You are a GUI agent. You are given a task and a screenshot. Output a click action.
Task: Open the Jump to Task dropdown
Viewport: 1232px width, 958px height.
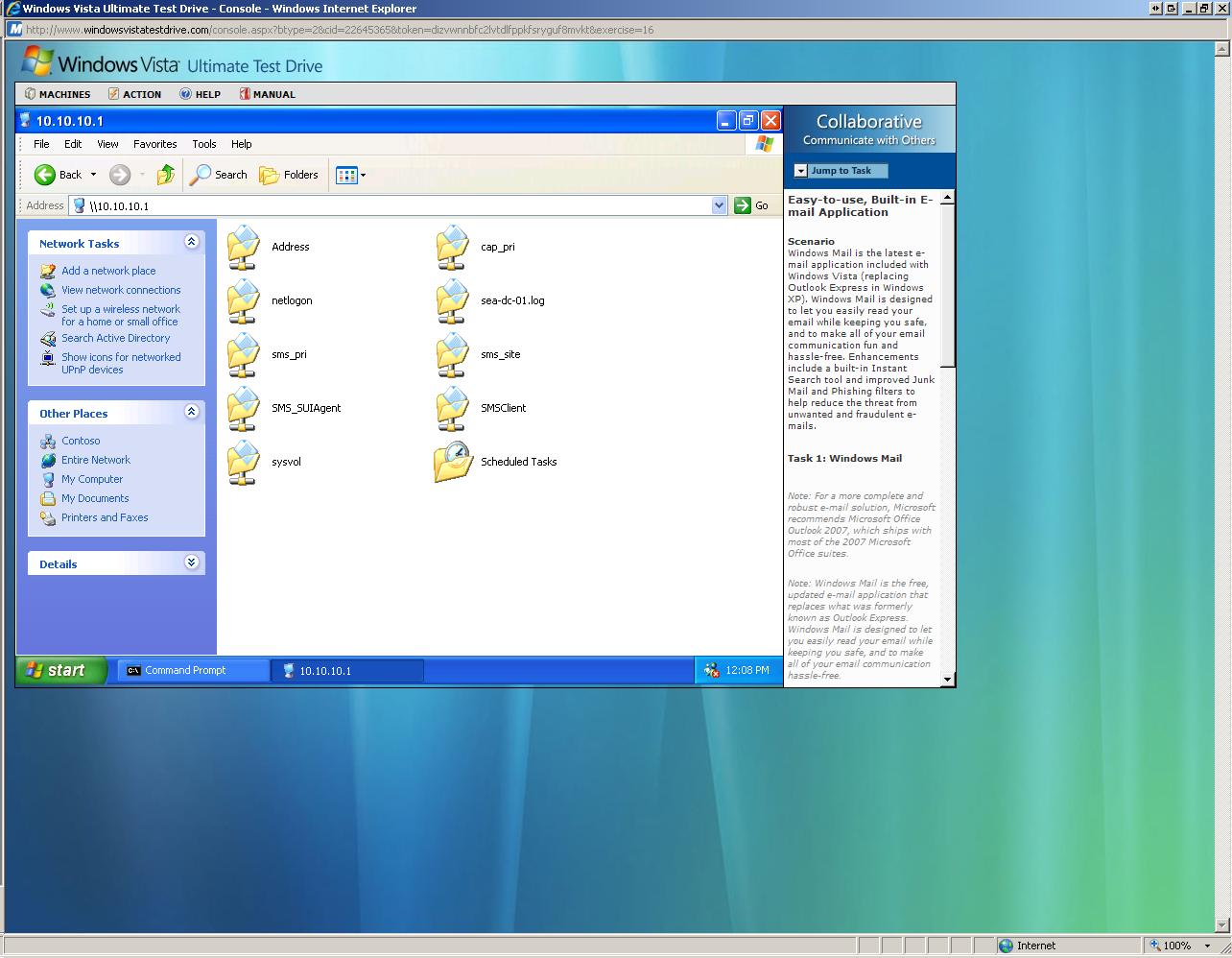pos(841,171)
